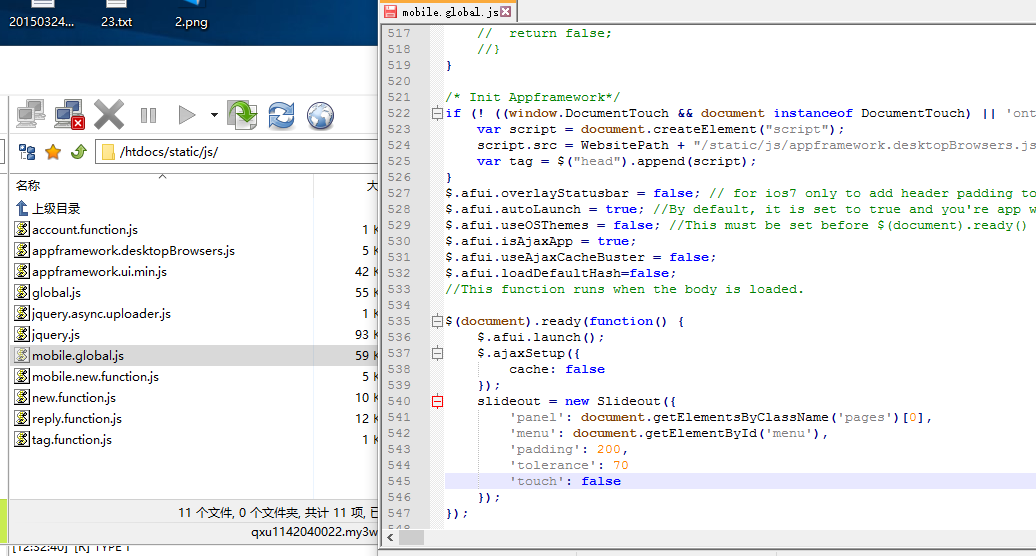
Task: Click the editor horizontal scrollbar thumb
Action: [412, 538]
